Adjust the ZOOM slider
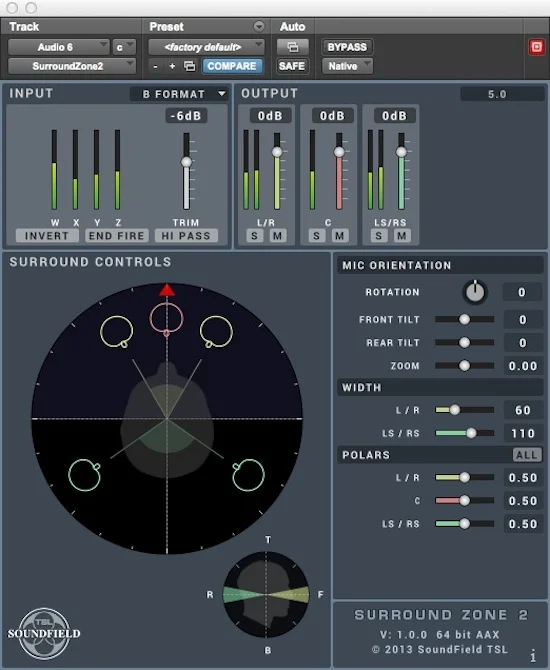This screenshot has height=670, width=550. click(465, 366)
